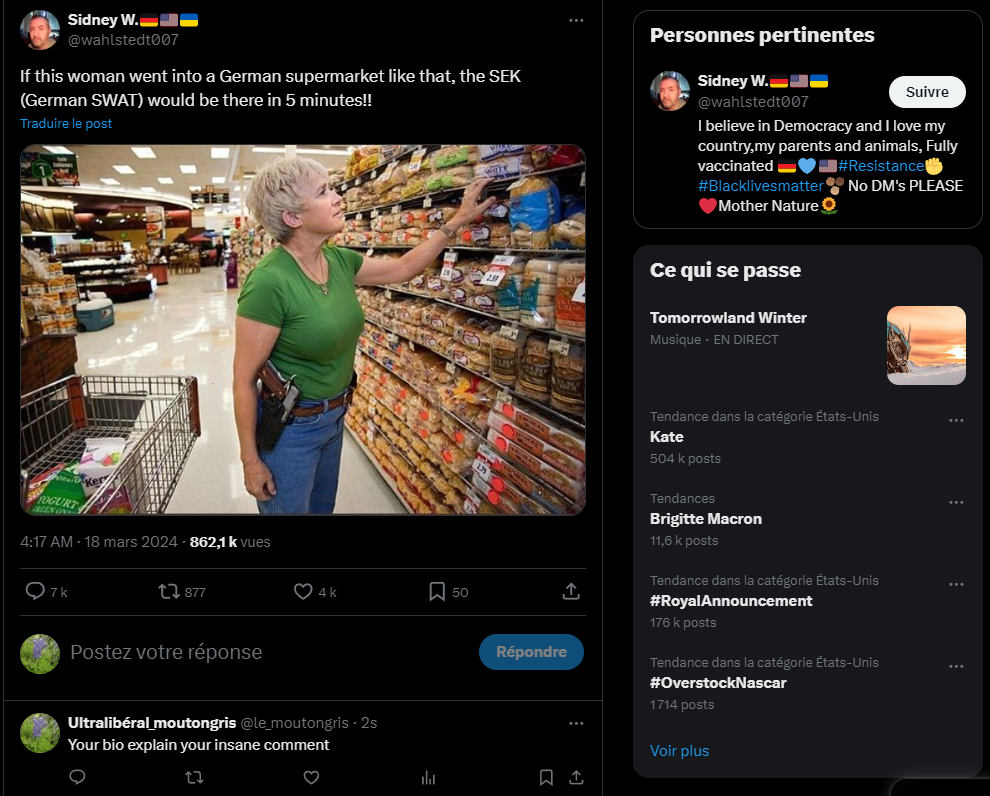Open the #OverstockNascar trend
This screenshot has width=990, height=796.
click(x=718, y=683)
